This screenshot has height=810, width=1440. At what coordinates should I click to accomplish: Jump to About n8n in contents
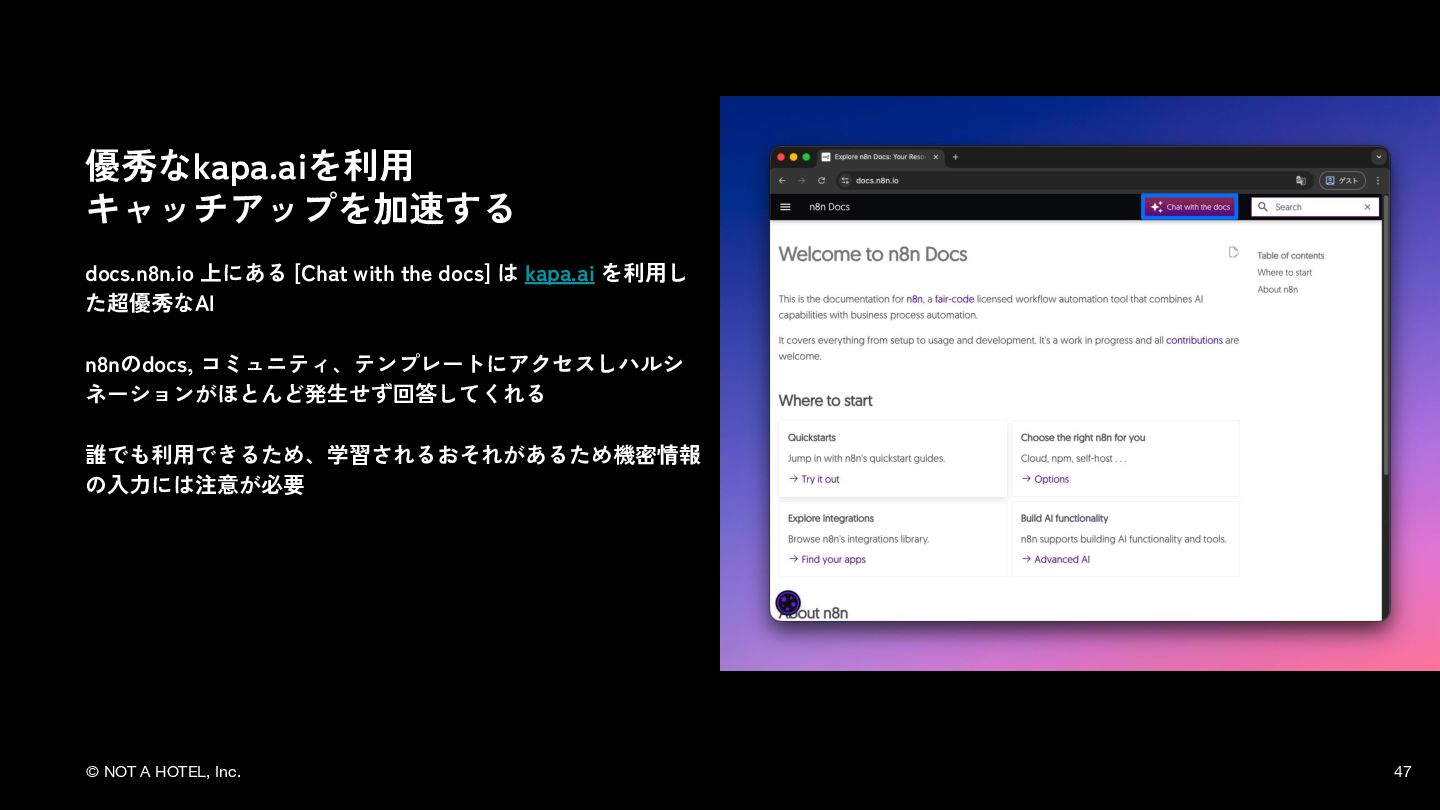(x=1277, y=289)
